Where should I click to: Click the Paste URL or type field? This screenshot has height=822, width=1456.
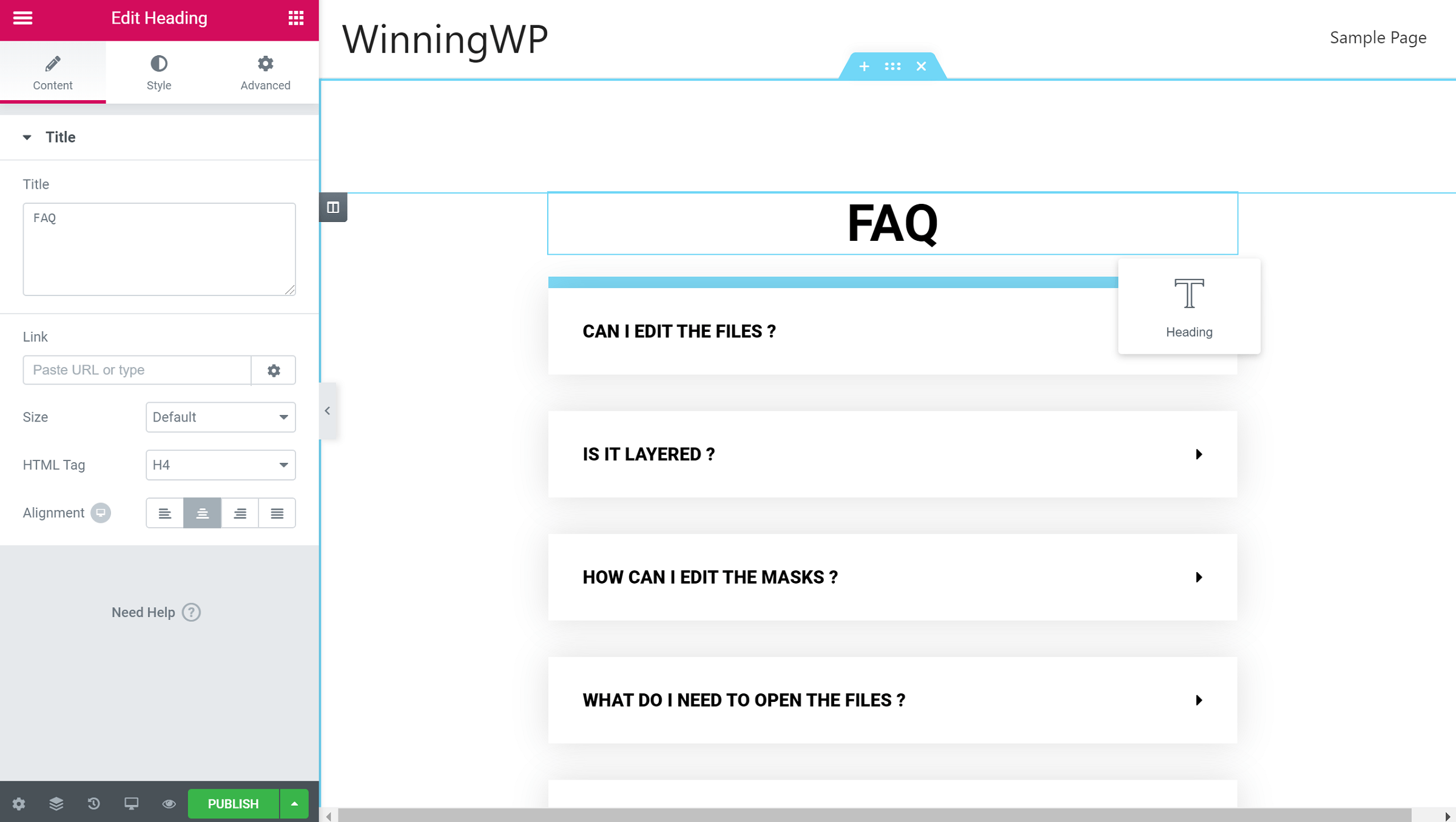(x=137, y=370)
